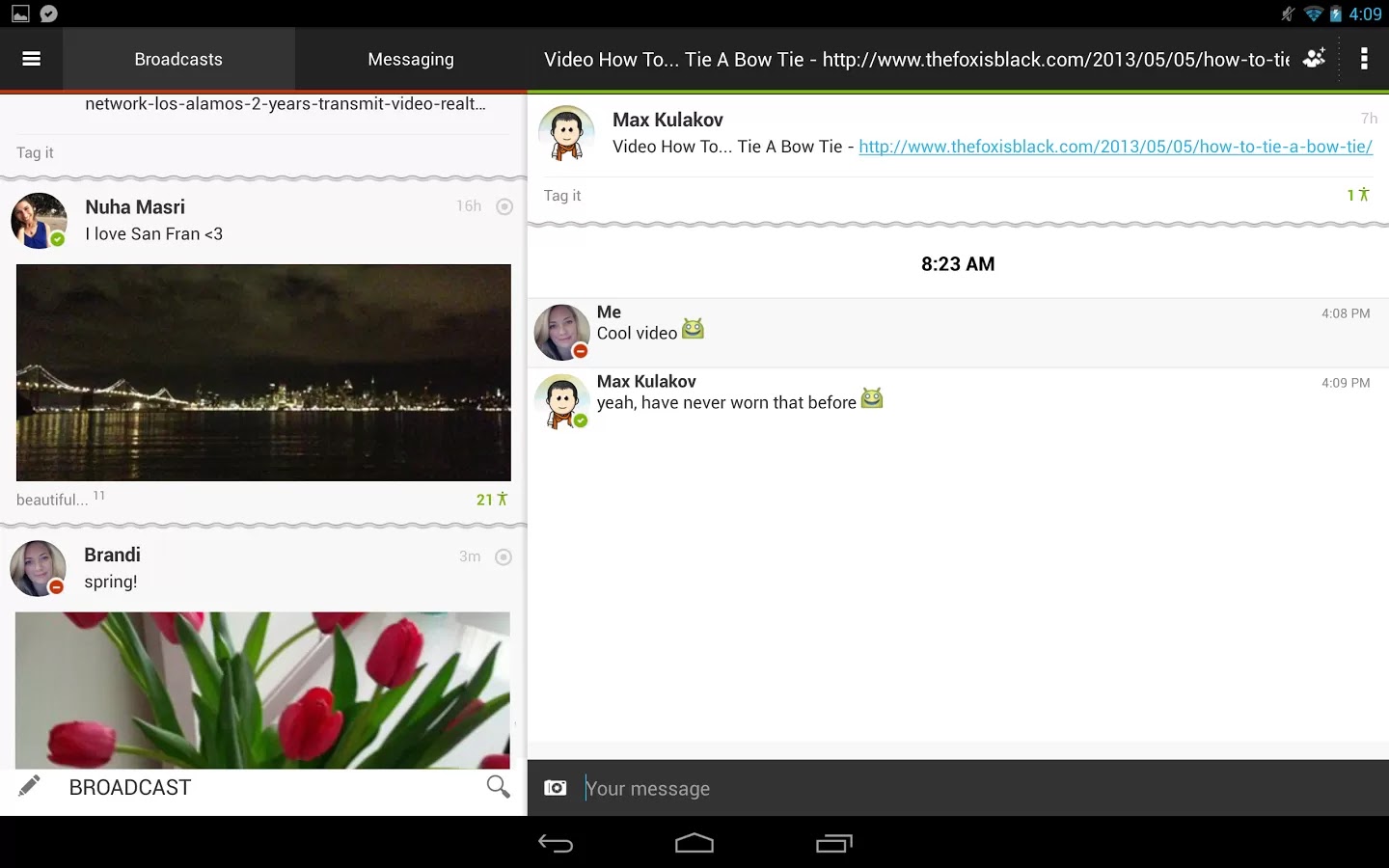1389x868 pixels.
Task: Tap the conversation title in the header bar
Action: point(916,60)
